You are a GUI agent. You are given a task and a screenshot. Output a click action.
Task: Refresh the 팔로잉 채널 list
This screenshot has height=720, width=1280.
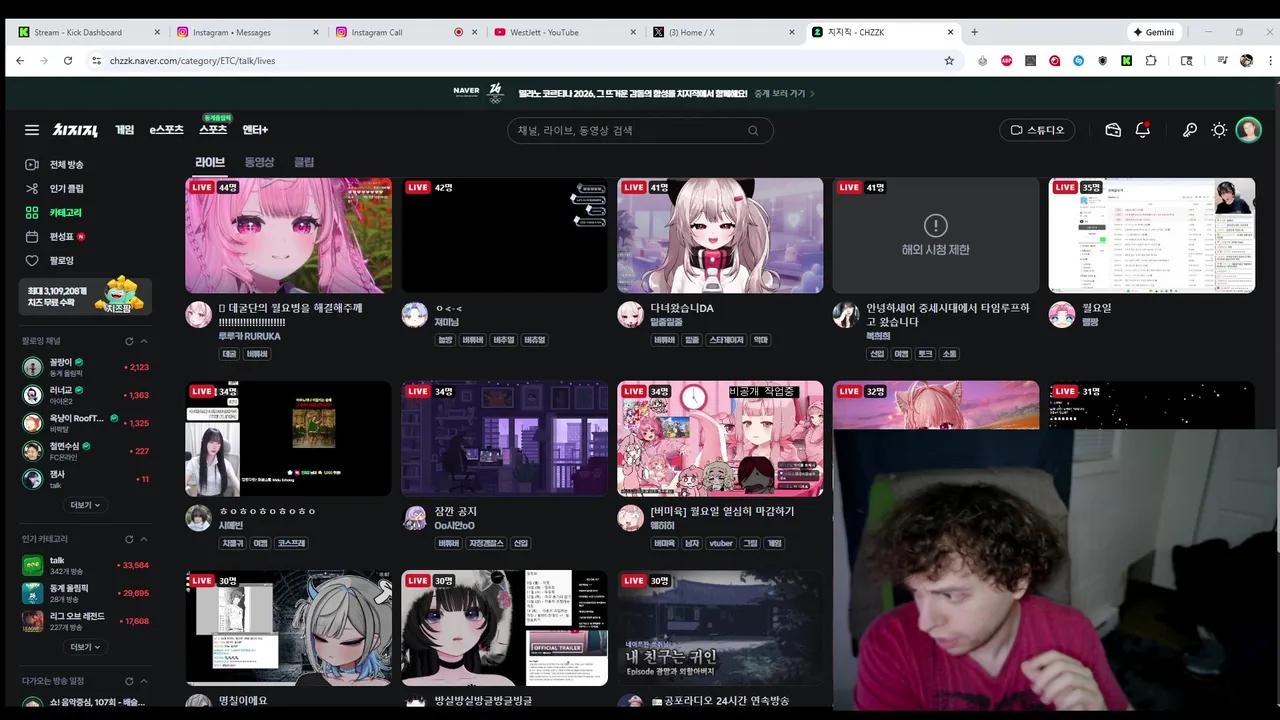pyautogui.click(x=129, y=341)
